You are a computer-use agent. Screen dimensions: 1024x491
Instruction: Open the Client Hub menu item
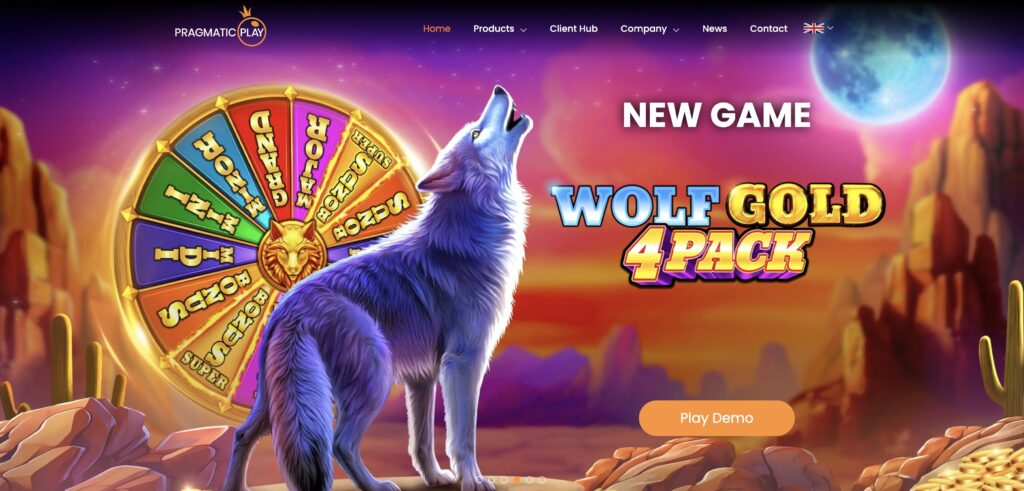point(573,29)
